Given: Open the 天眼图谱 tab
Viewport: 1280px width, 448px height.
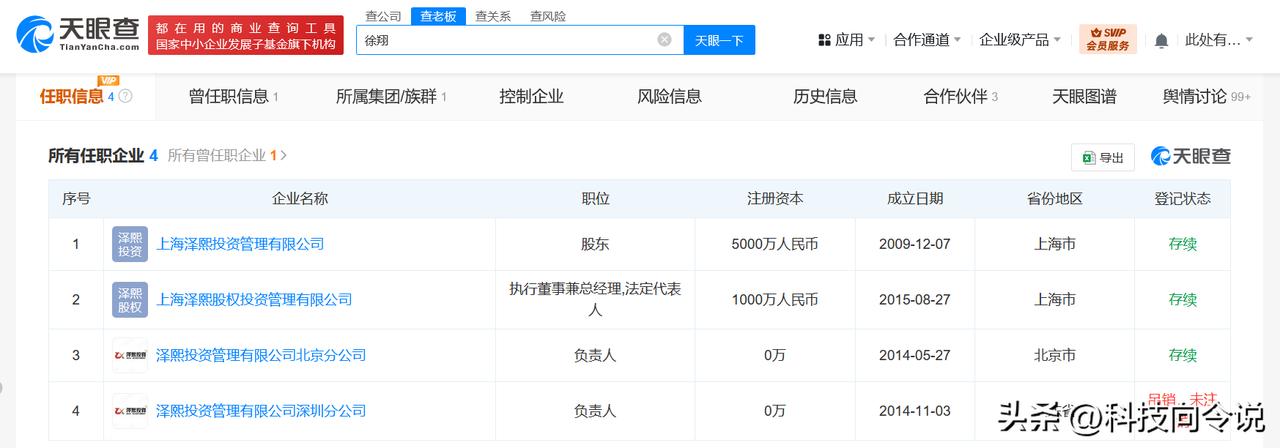Looking at the screenshot, I should click(1084, 97).
